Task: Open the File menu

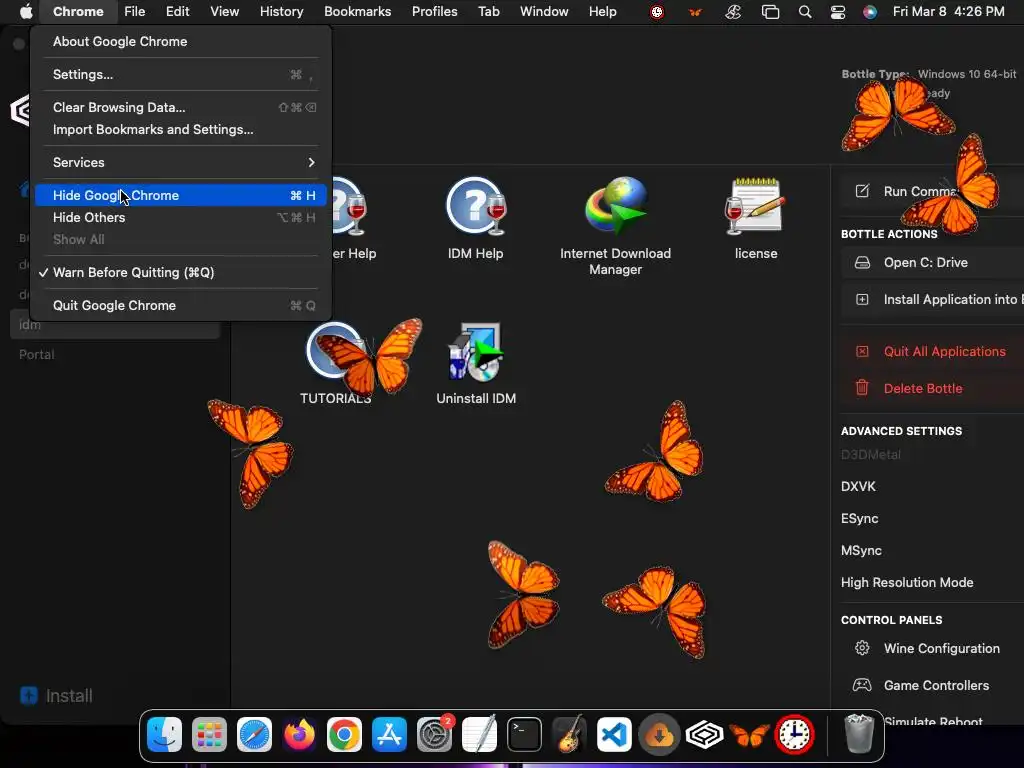Action: click(x=135, y=11)
